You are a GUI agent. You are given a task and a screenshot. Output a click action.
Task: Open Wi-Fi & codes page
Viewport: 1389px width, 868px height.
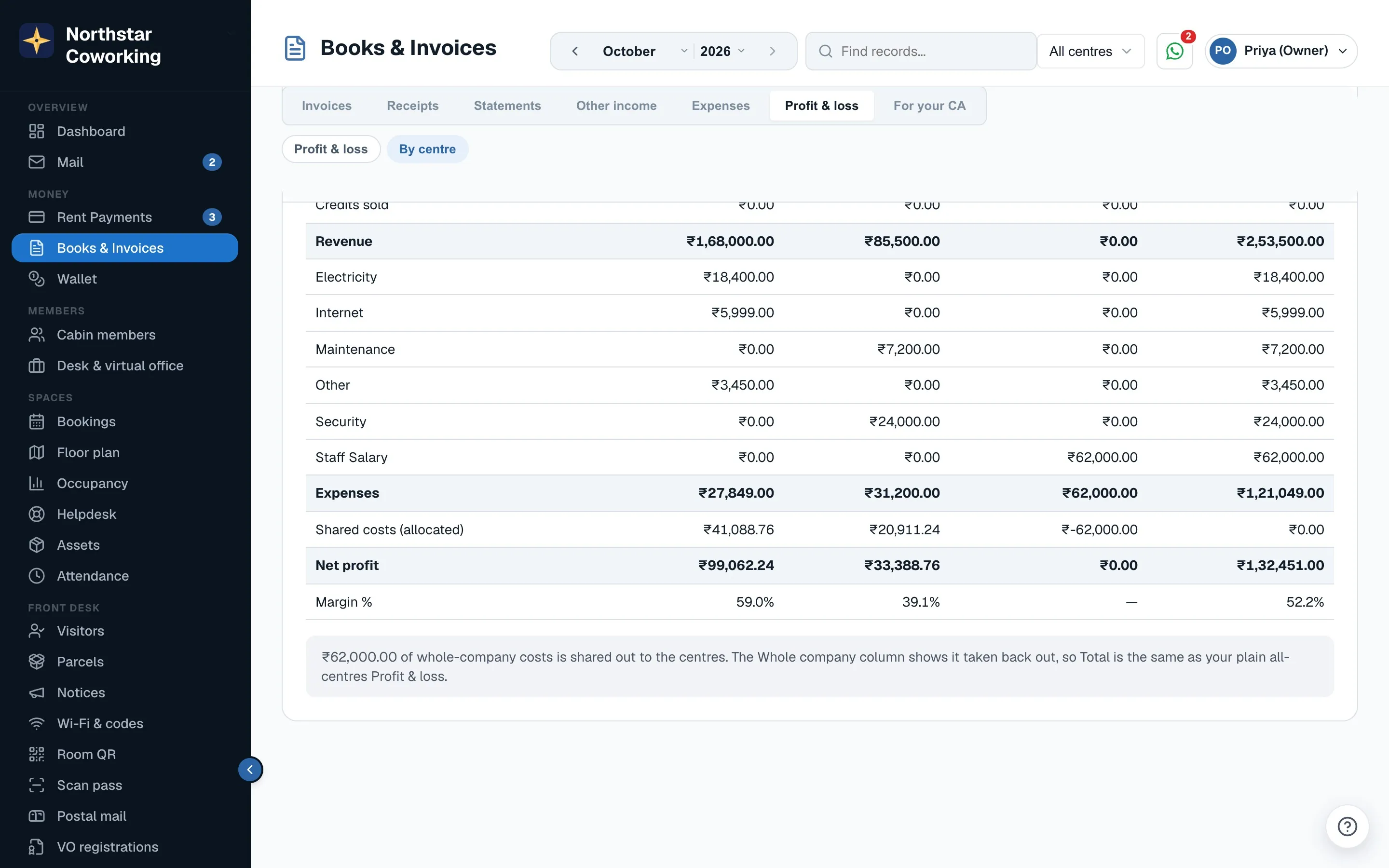(x=125, y=723)
